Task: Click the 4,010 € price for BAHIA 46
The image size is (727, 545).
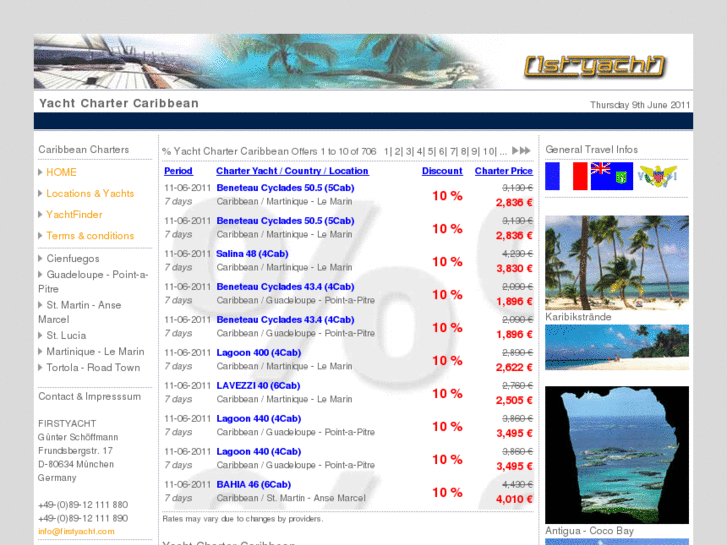Action: (514, 499)
